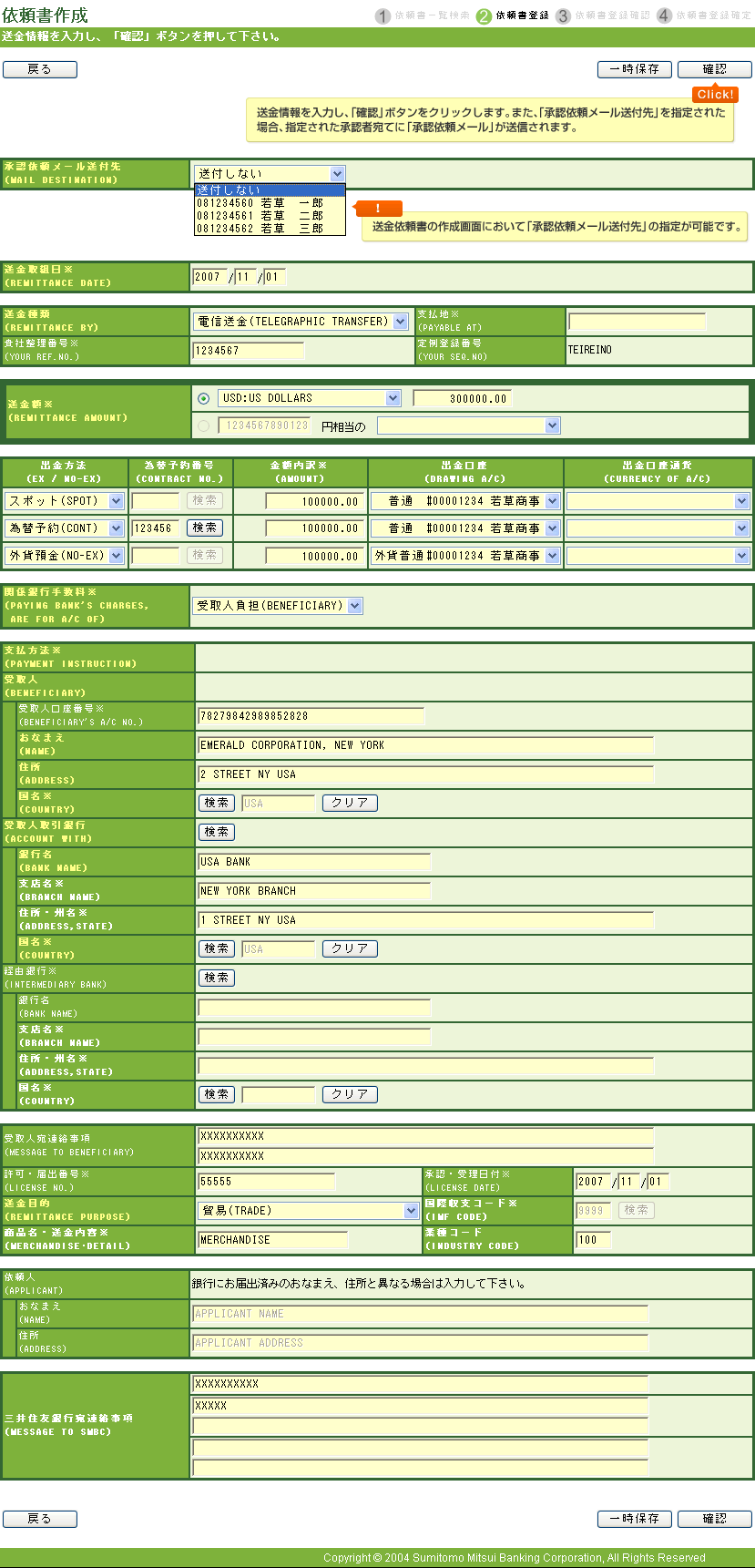Click the PAYABLE AT input field
The width and height of the screenshot is (755, 1568).
point(637,322)
